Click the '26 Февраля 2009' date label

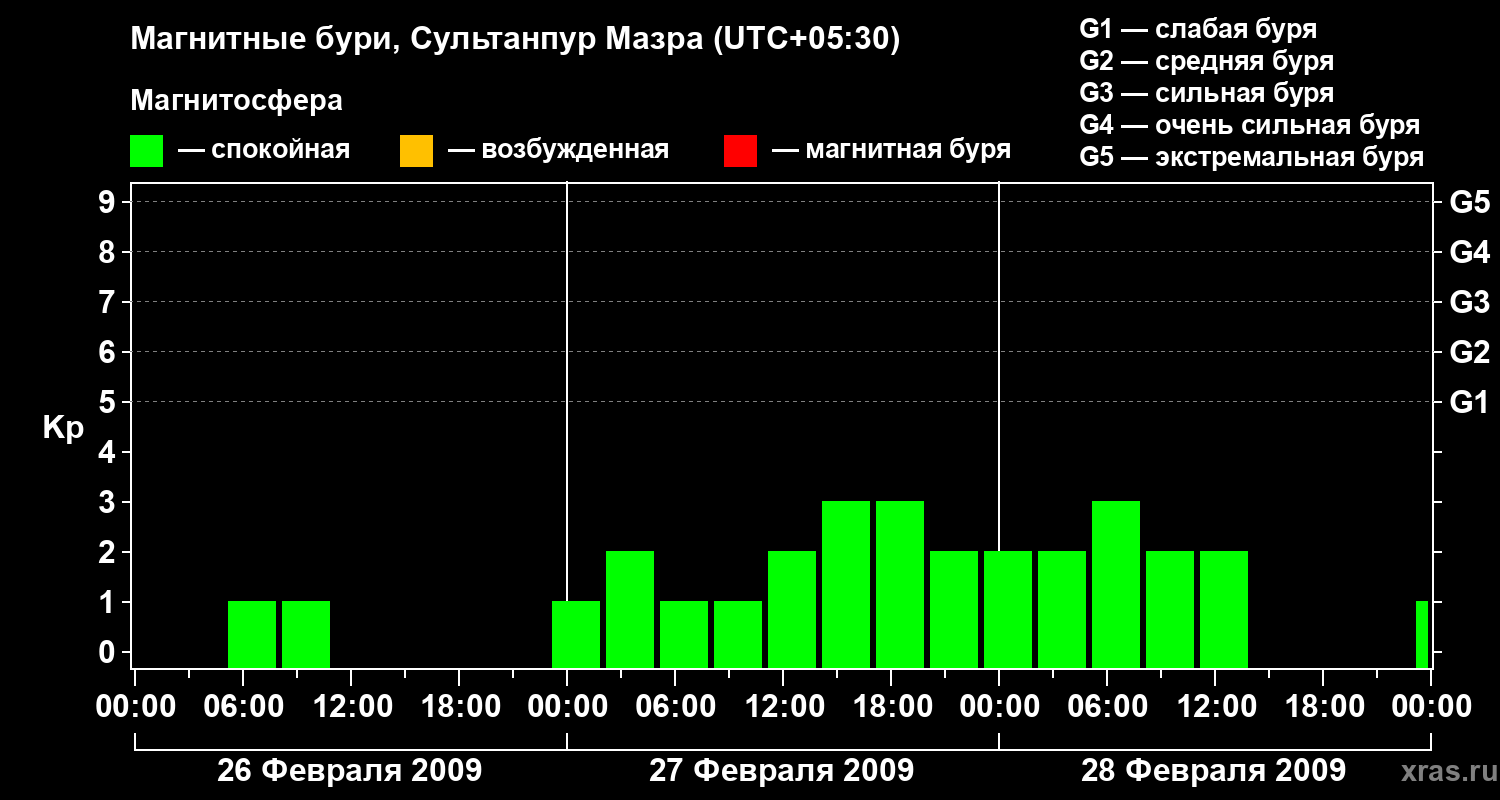click(x=350, y=771)
